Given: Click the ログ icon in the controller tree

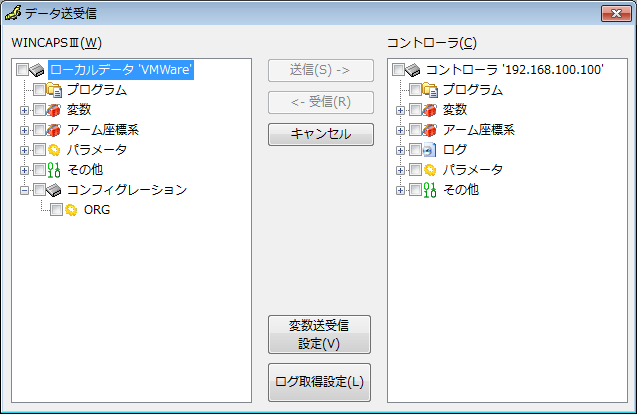Looking at the screenshot, I should tap(430, 150).
